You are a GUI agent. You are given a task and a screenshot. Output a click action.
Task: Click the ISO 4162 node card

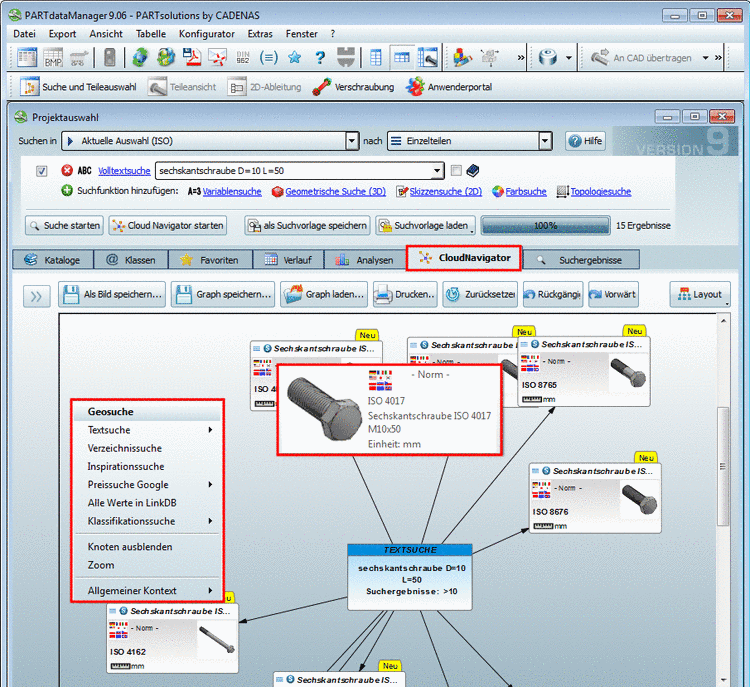[x=172, y=638]
